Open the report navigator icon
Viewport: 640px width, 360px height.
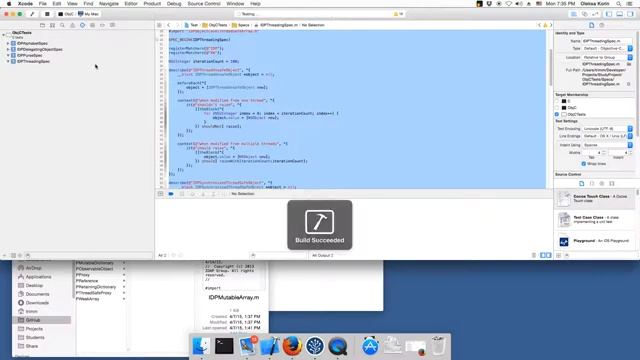coord(112,25)
